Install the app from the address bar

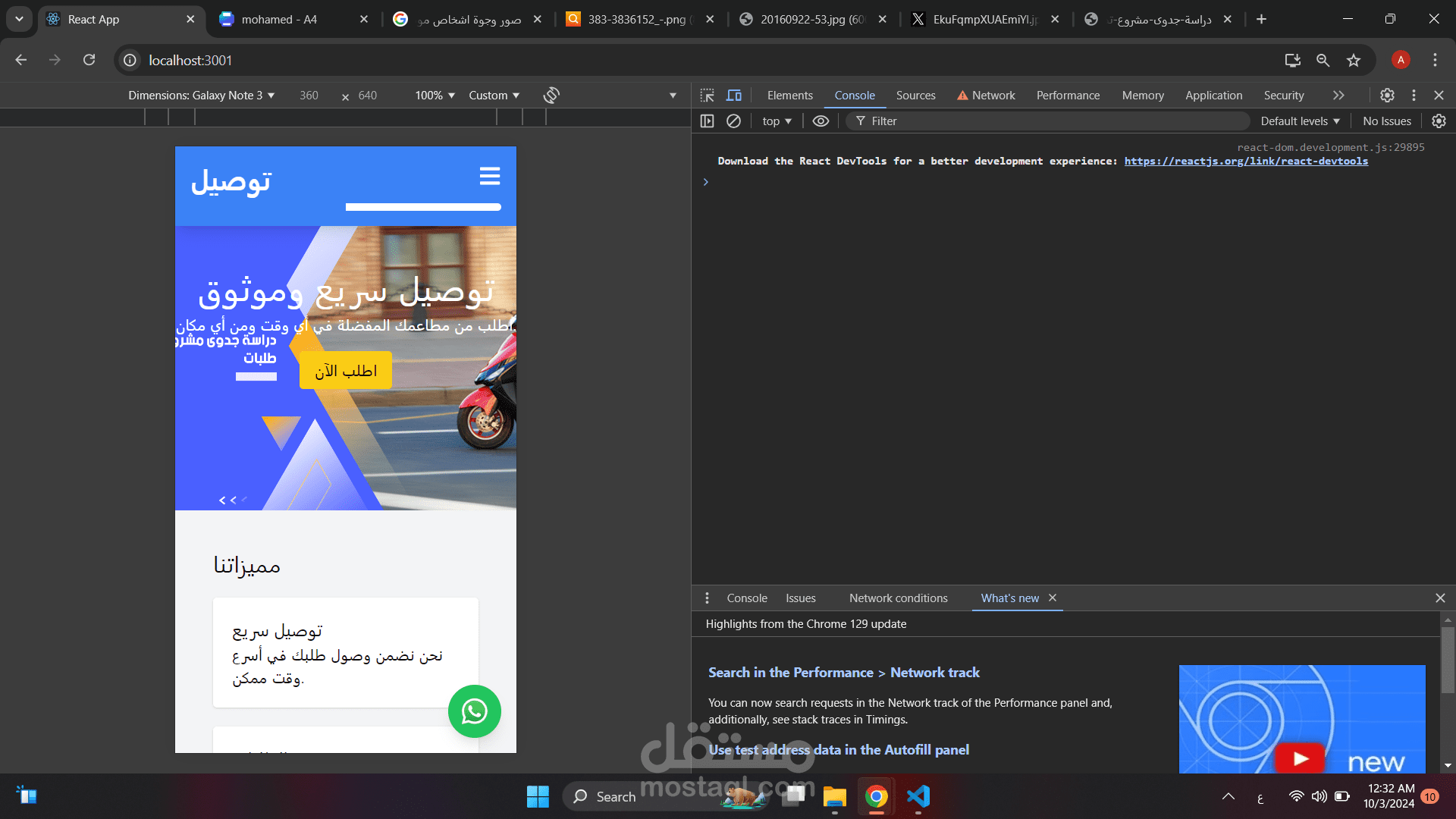(1293, 60)
